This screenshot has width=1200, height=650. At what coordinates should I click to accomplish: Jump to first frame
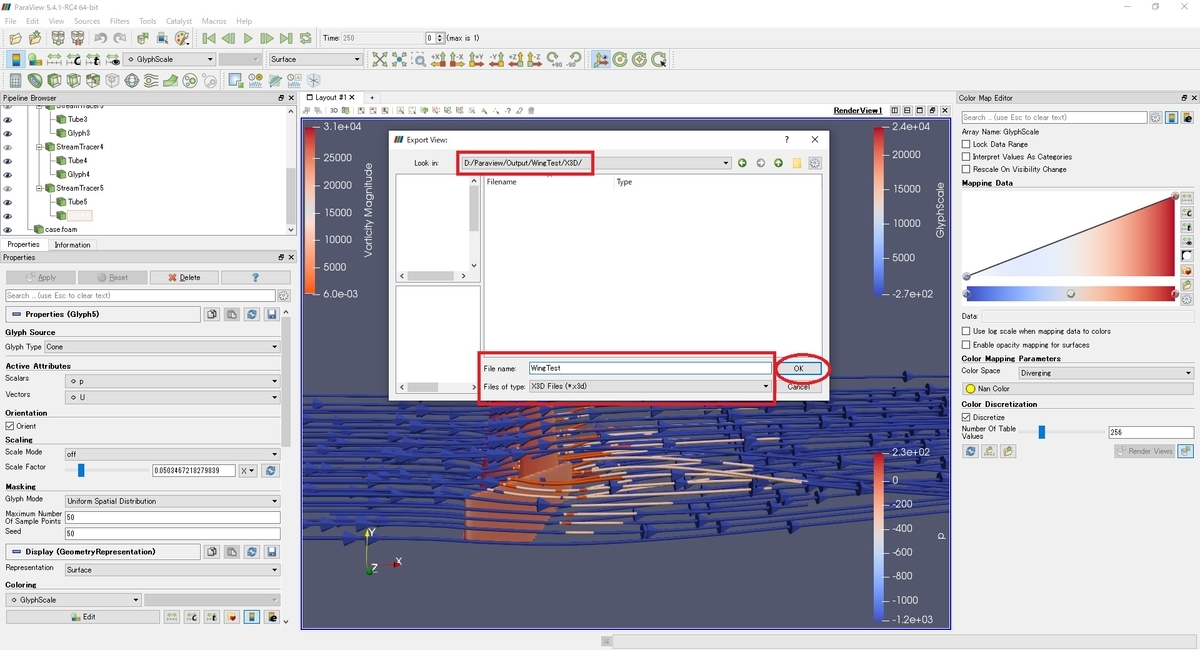[x=209, y=38]
